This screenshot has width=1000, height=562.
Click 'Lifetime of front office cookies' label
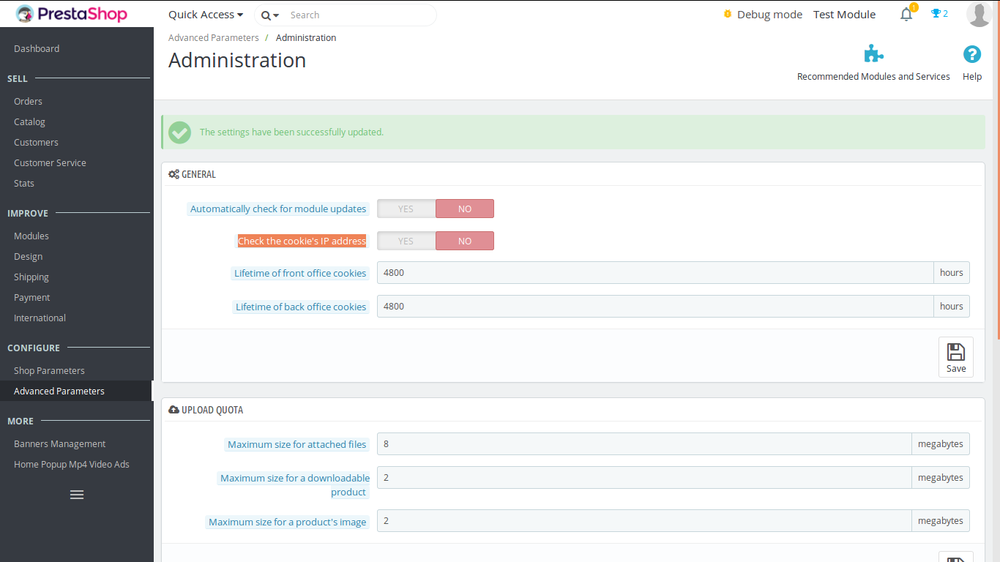pos(300,273)
